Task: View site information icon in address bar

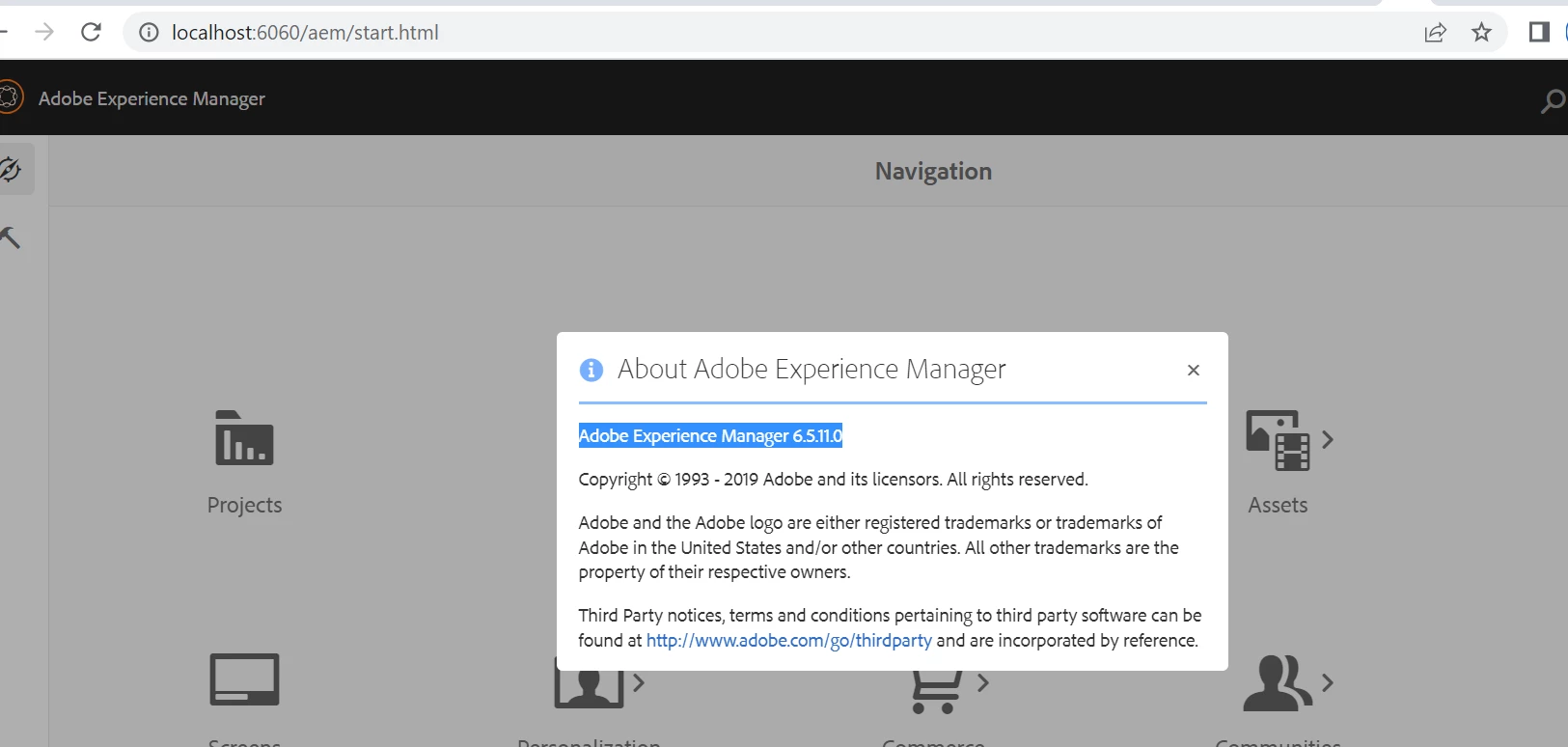Action: (149, 33)
